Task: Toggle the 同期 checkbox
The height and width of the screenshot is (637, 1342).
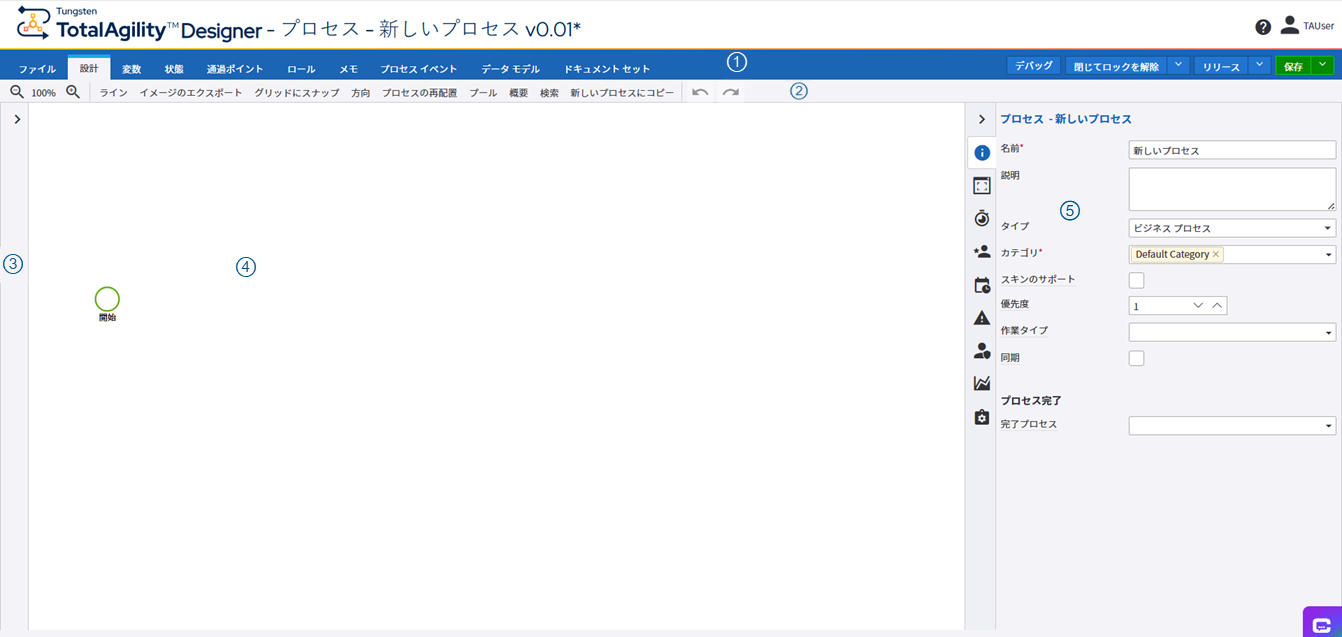Action: point(1136,357)
